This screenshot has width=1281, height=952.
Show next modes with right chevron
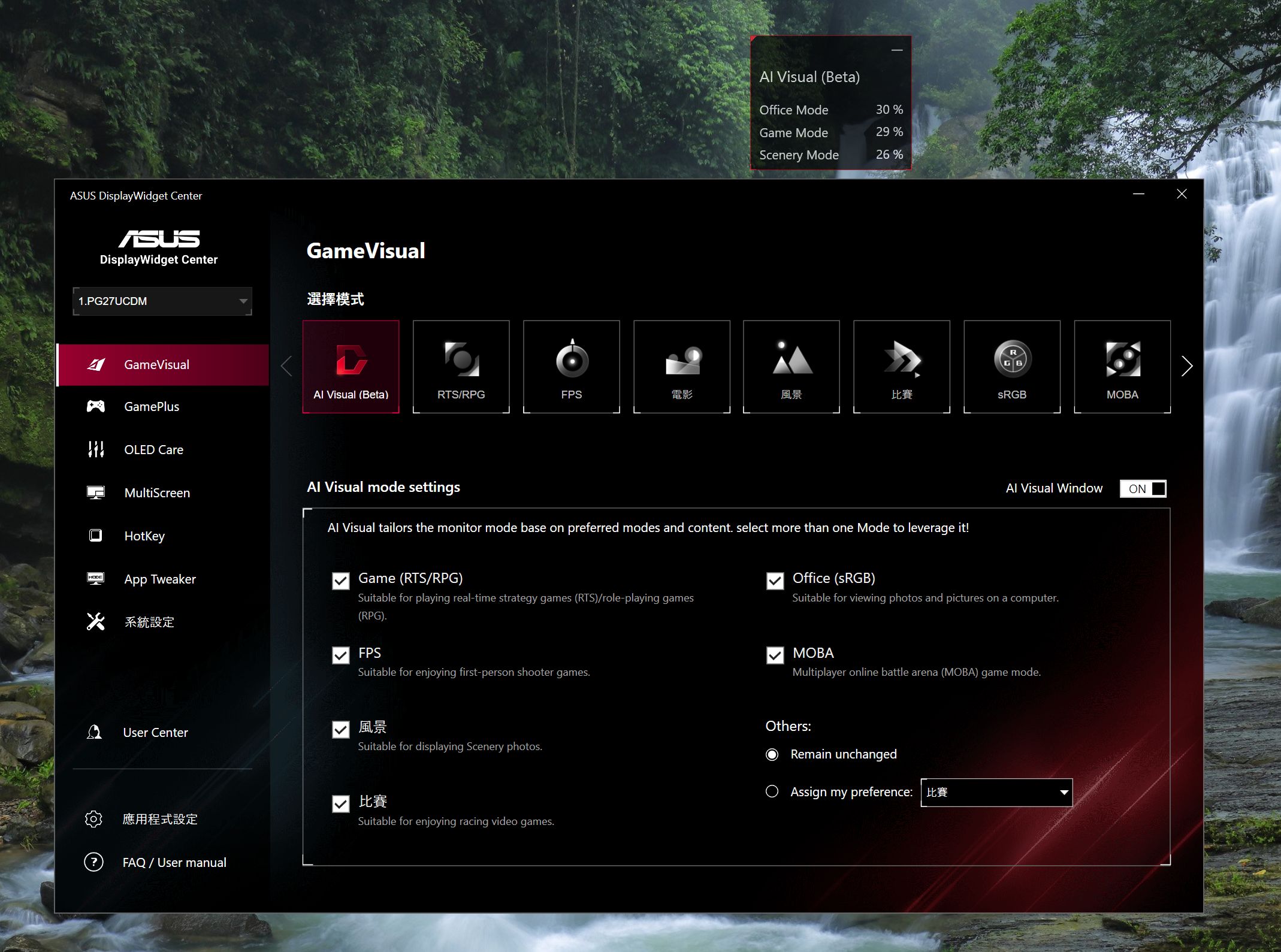(1187, 366)
